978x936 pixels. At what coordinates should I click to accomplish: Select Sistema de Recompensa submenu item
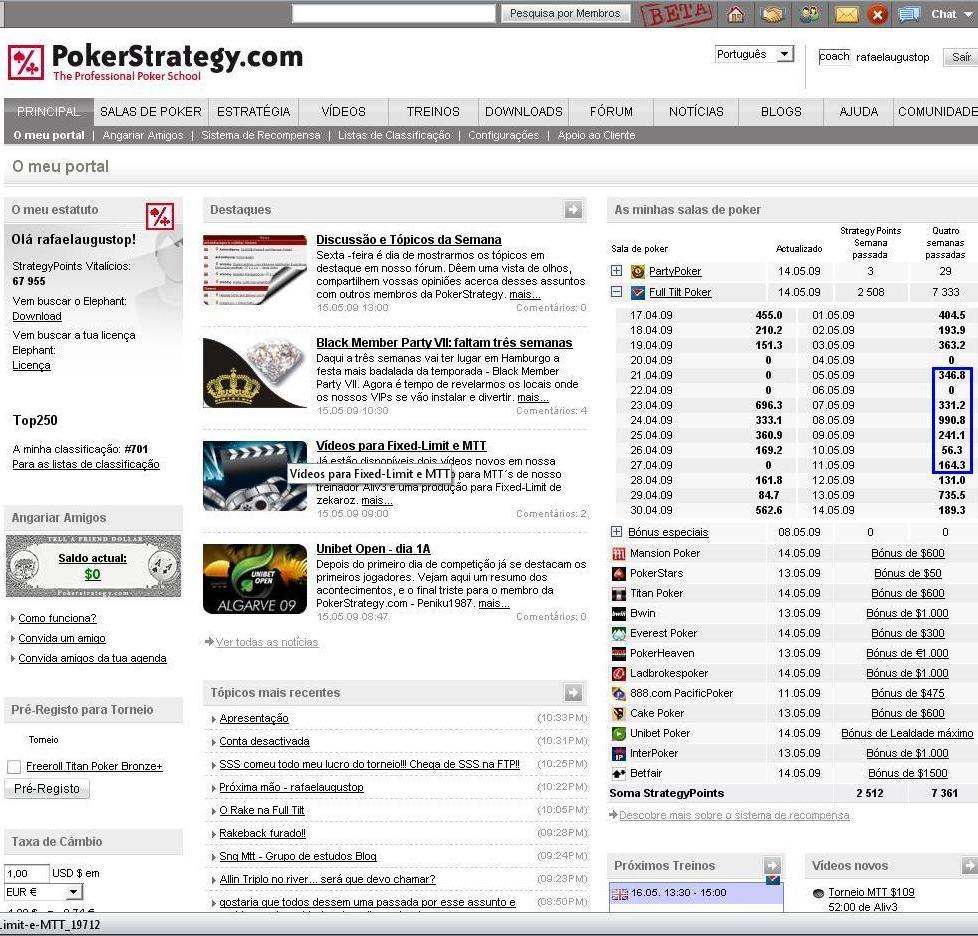pos(261,135)
